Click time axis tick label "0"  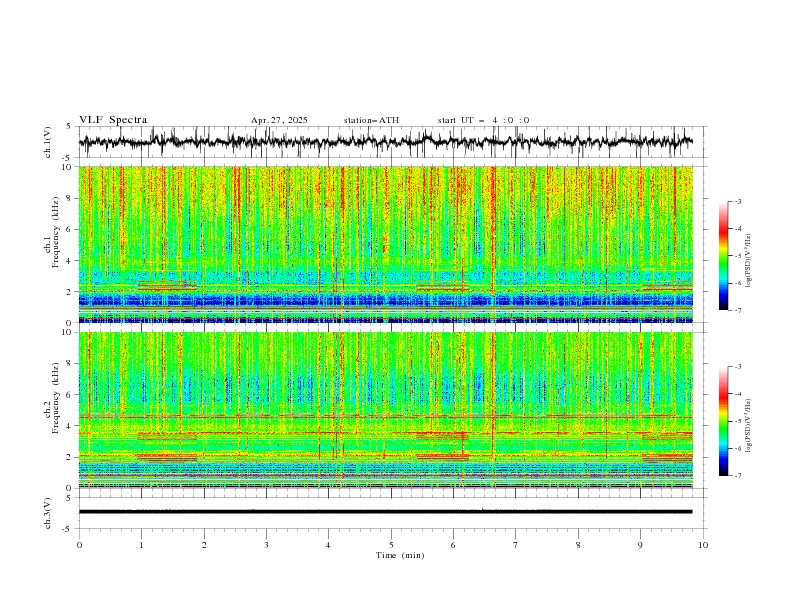tap(79, 545)
